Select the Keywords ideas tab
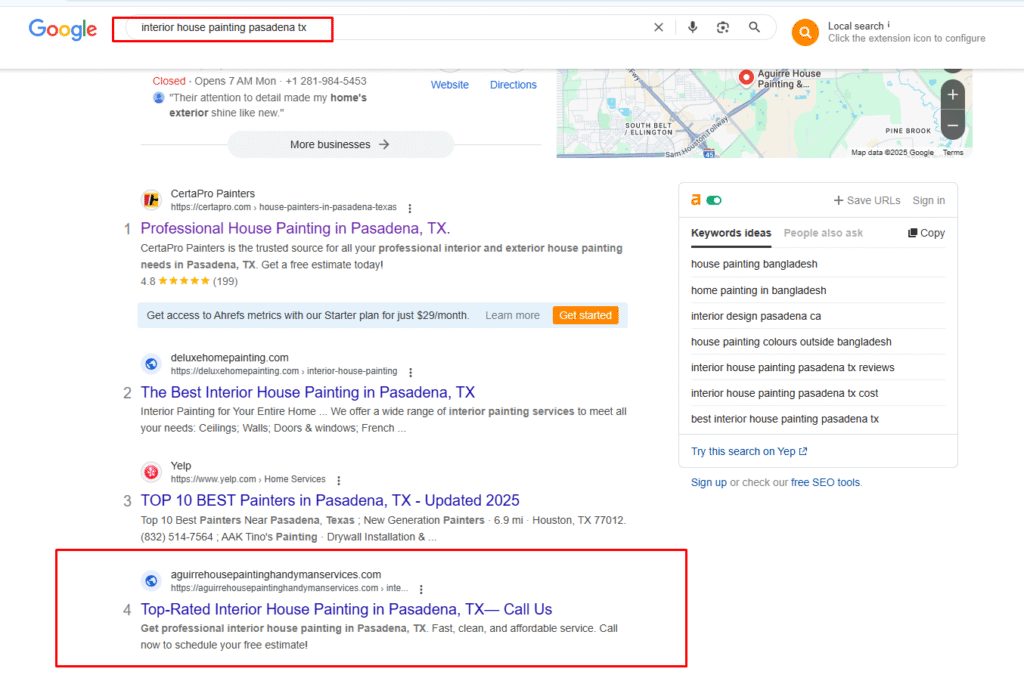The height and width of the screenshot is (675, 1024). 731,233
